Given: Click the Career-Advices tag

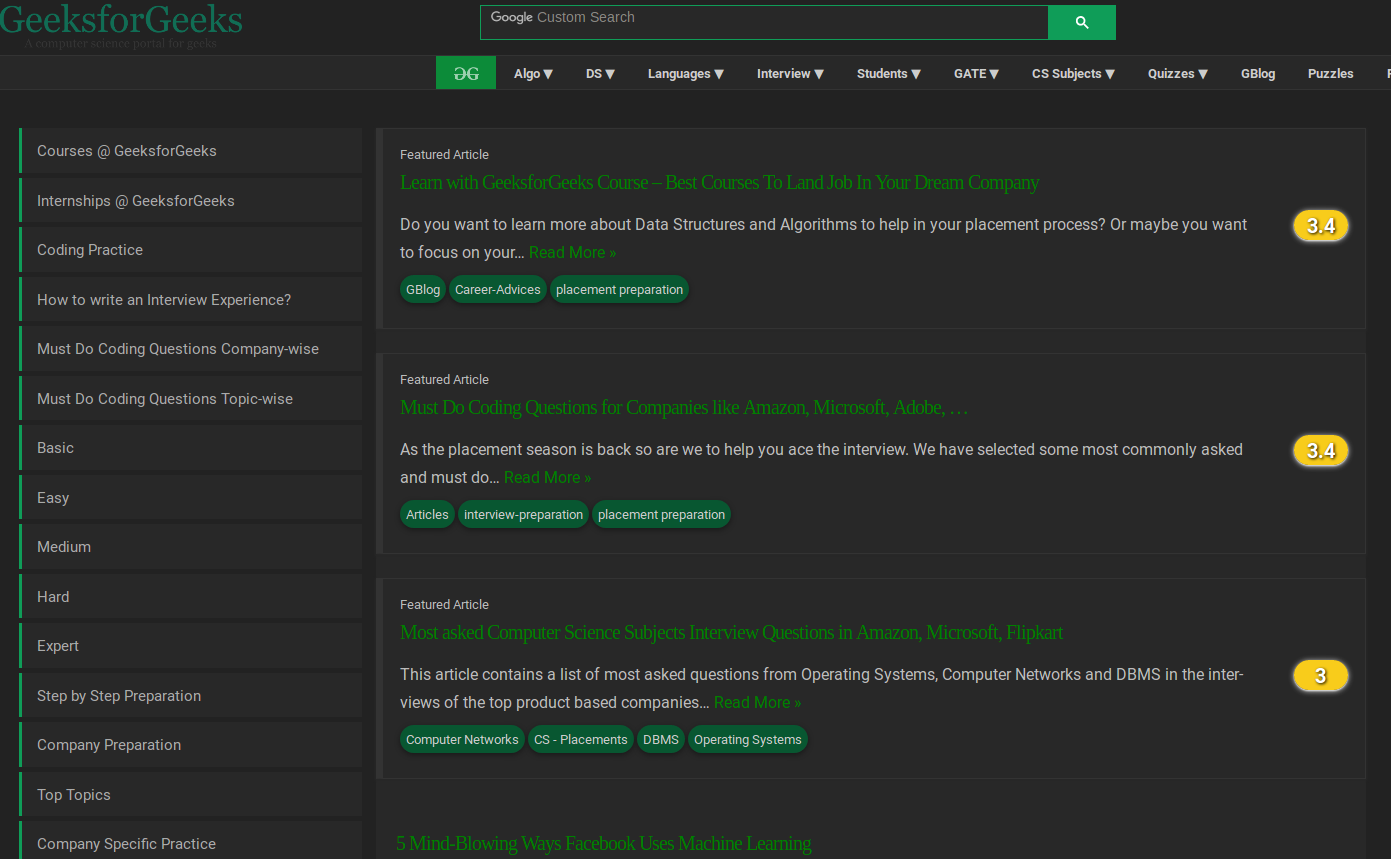Looking at the screenshot, I should 497,290.
